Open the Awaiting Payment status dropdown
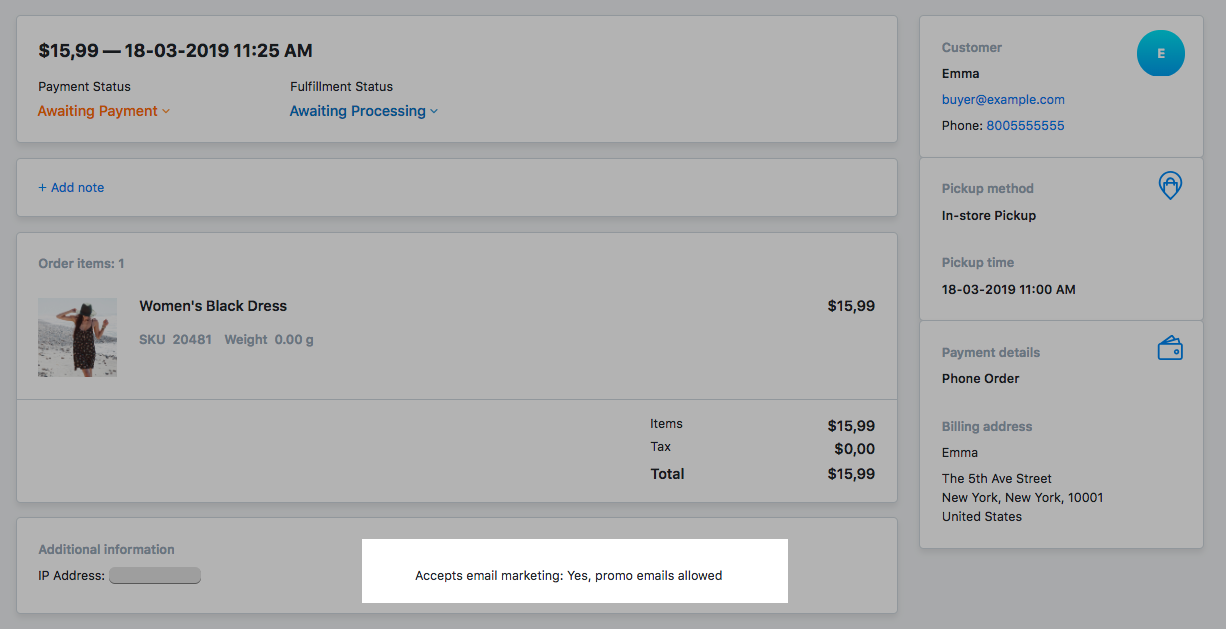The width and height of the screenshot is (1226, 629). click(104, 111)
